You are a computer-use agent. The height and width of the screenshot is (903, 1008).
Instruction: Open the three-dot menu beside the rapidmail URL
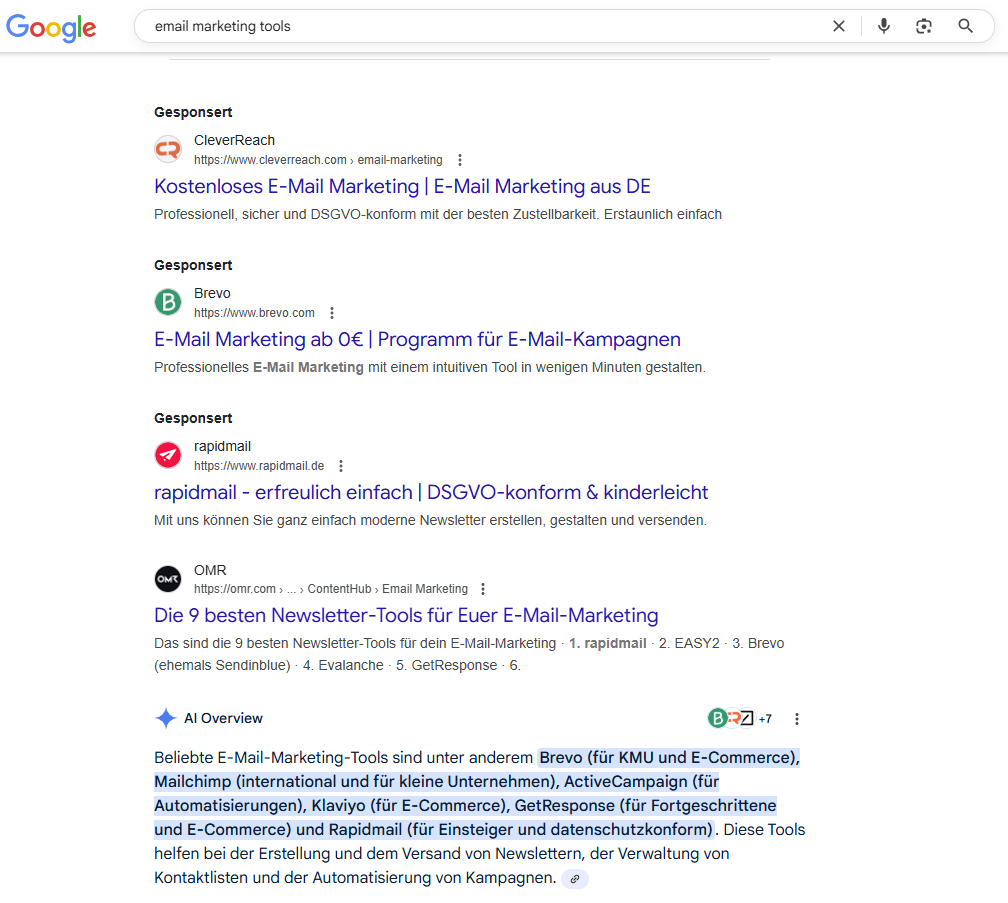tap(341, 465)
